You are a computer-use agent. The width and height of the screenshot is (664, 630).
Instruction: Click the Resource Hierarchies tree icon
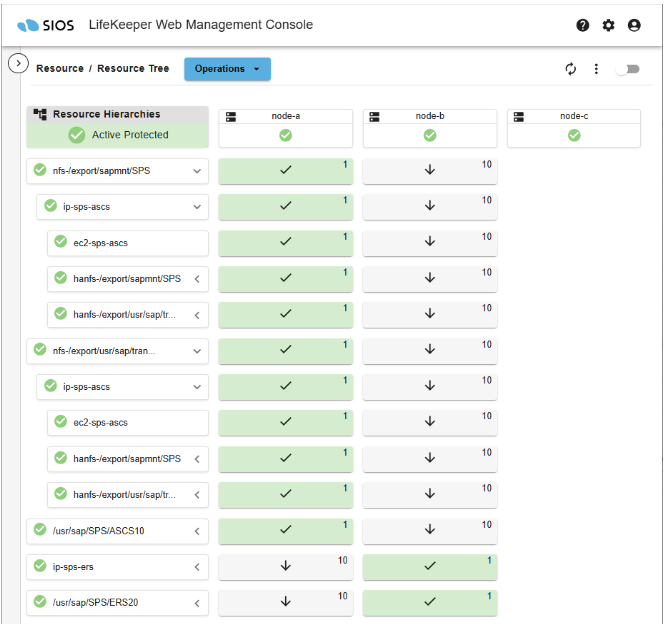[40, 115]
